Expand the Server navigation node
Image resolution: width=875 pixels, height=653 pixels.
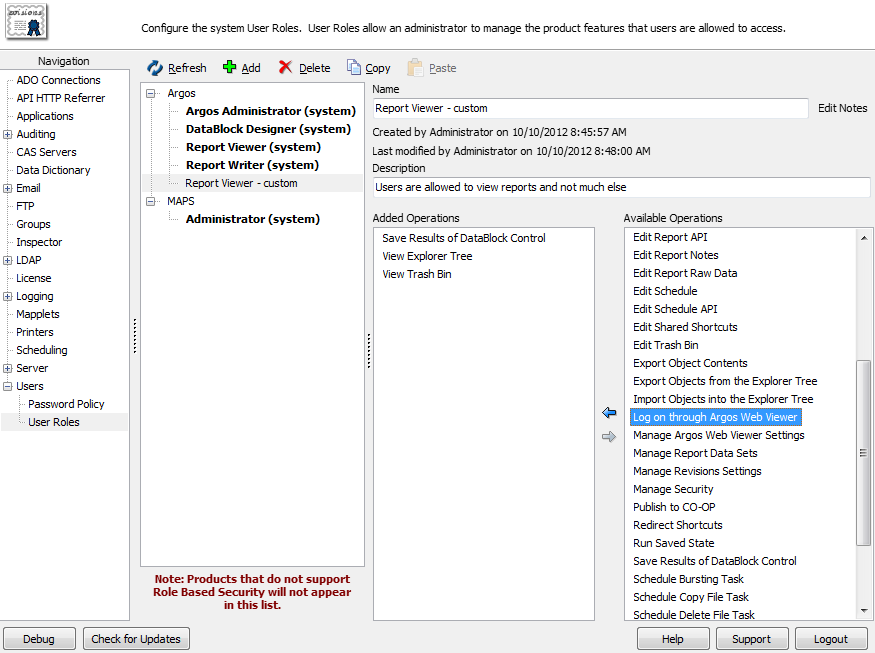click(8, 369)
